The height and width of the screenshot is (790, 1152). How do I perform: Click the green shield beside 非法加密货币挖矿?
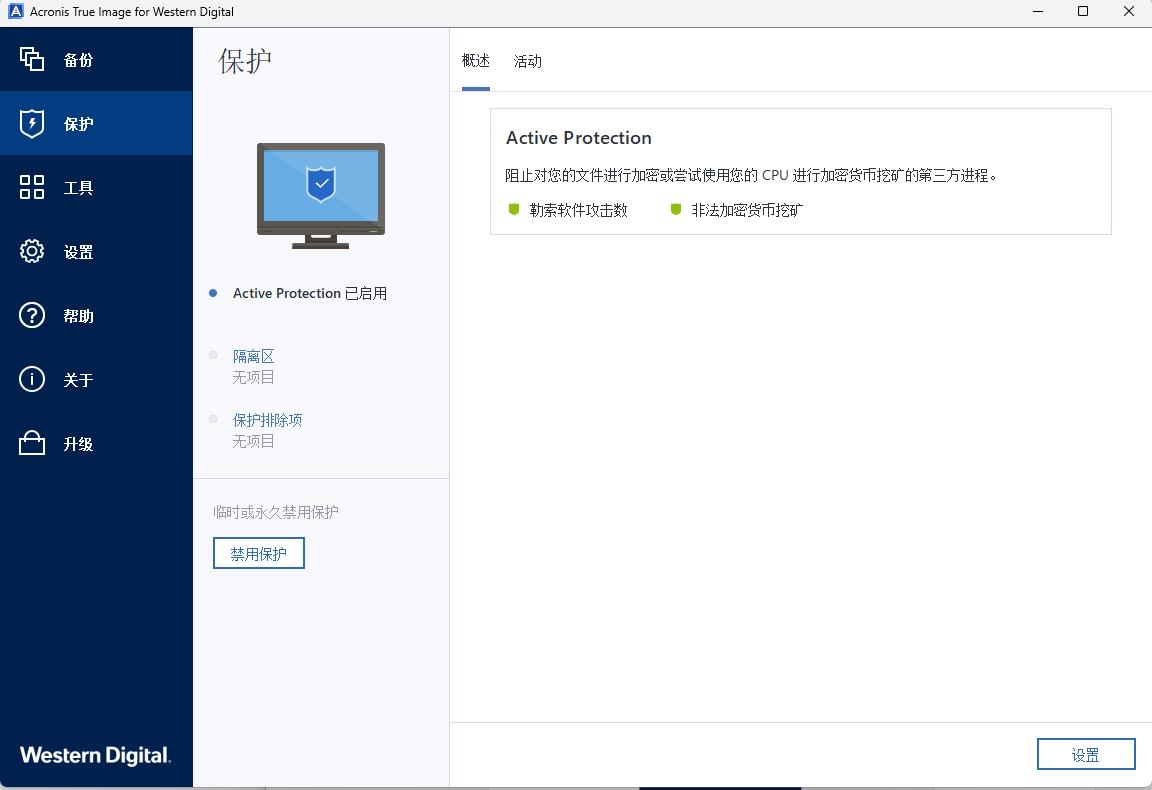(x=676, y=209)
